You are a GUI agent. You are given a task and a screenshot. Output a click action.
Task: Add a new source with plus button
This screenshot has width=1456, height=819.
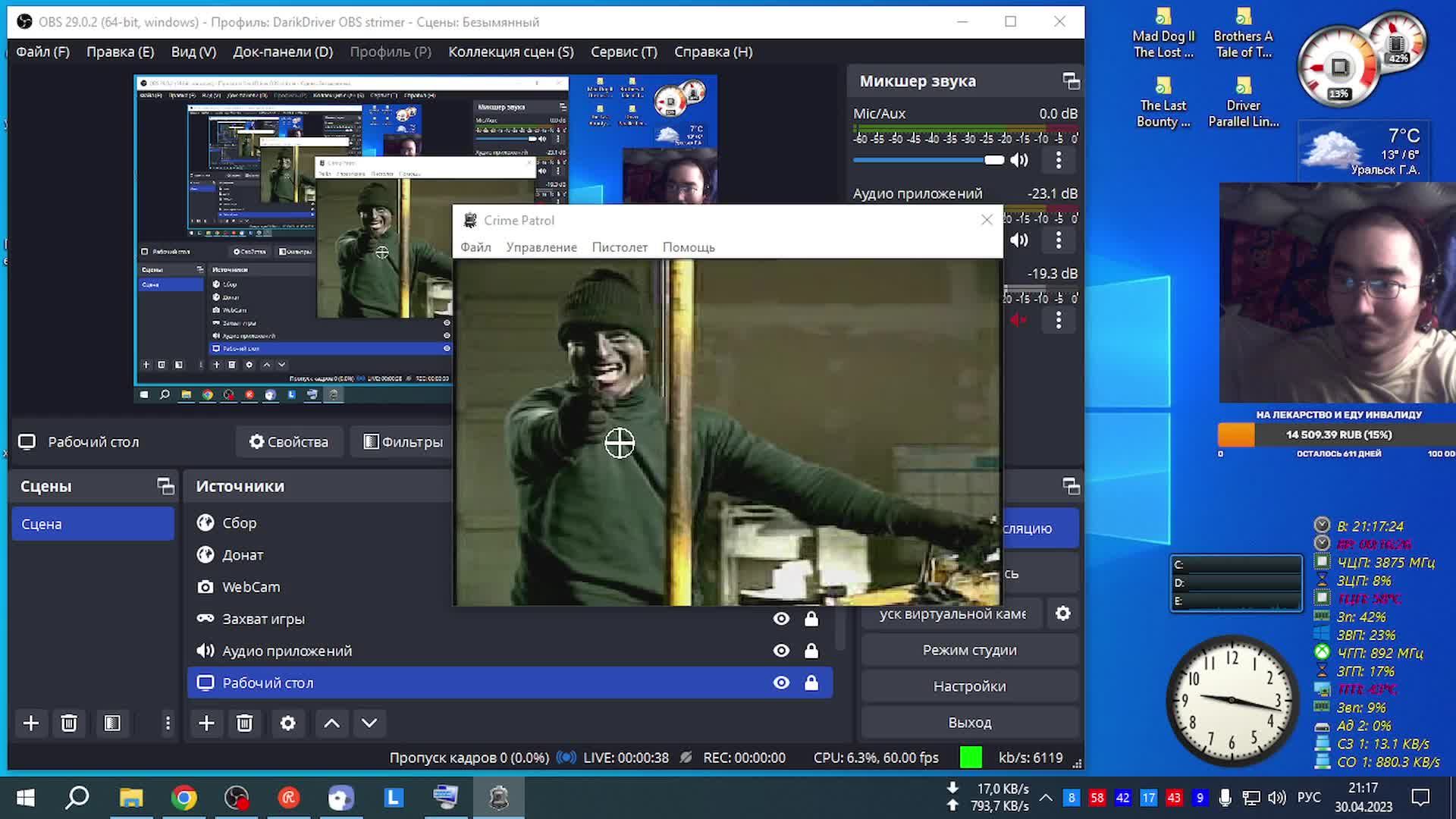tap(206, 723)
